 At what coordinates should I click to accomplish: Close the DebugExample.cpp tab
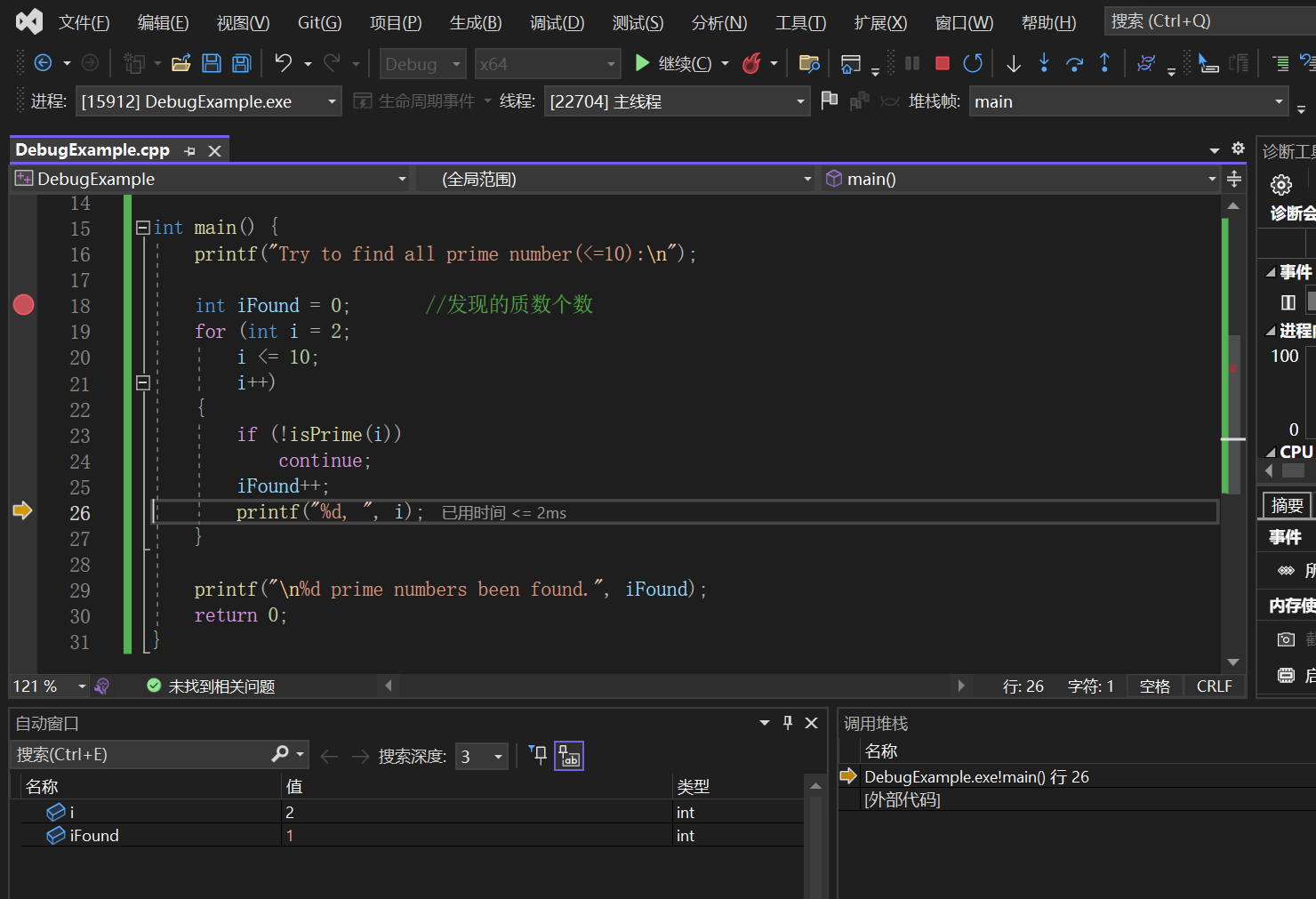(x=214, y=151)
